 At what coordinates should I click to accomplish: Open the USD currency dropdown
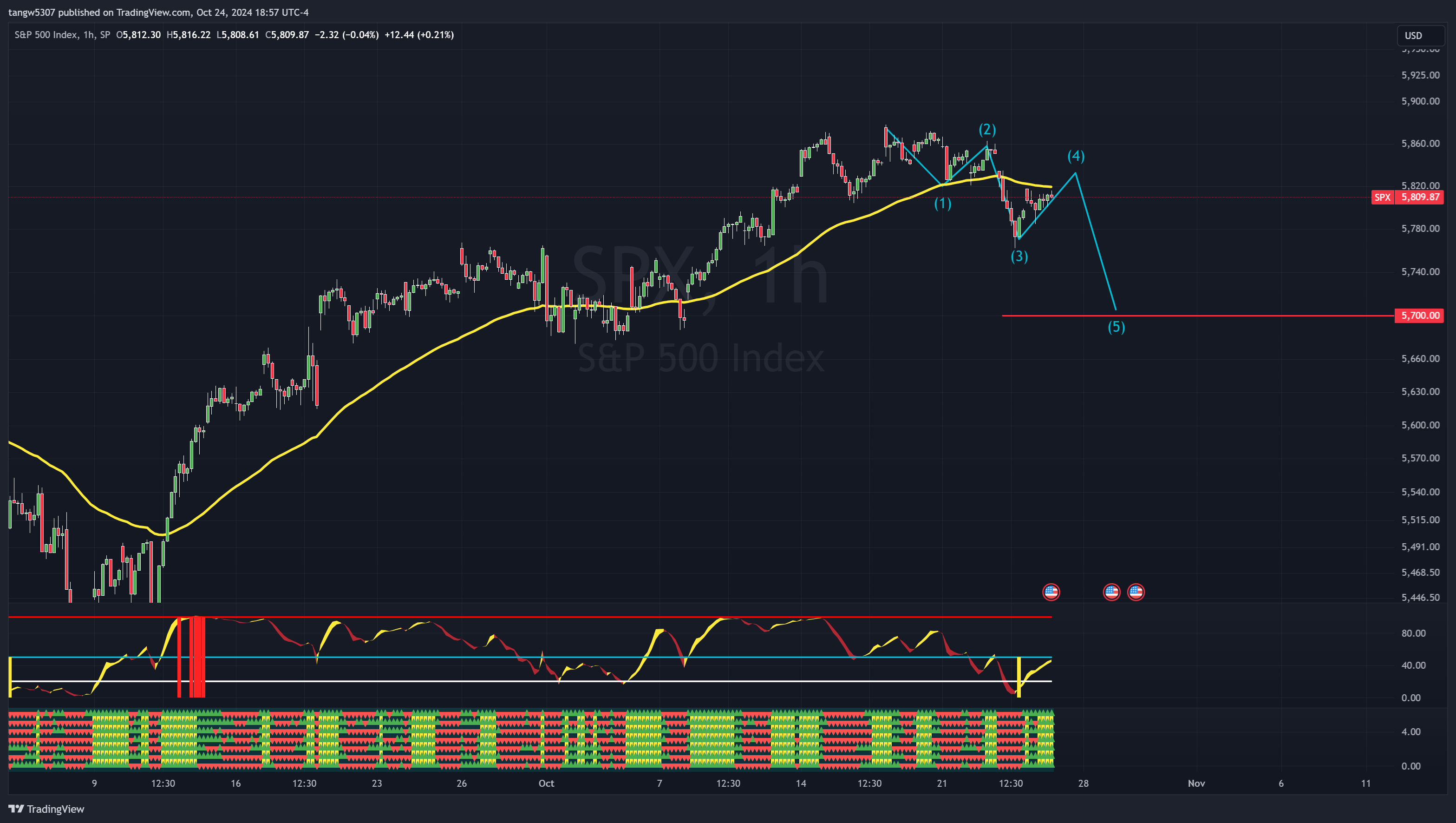click(1420, 35)
